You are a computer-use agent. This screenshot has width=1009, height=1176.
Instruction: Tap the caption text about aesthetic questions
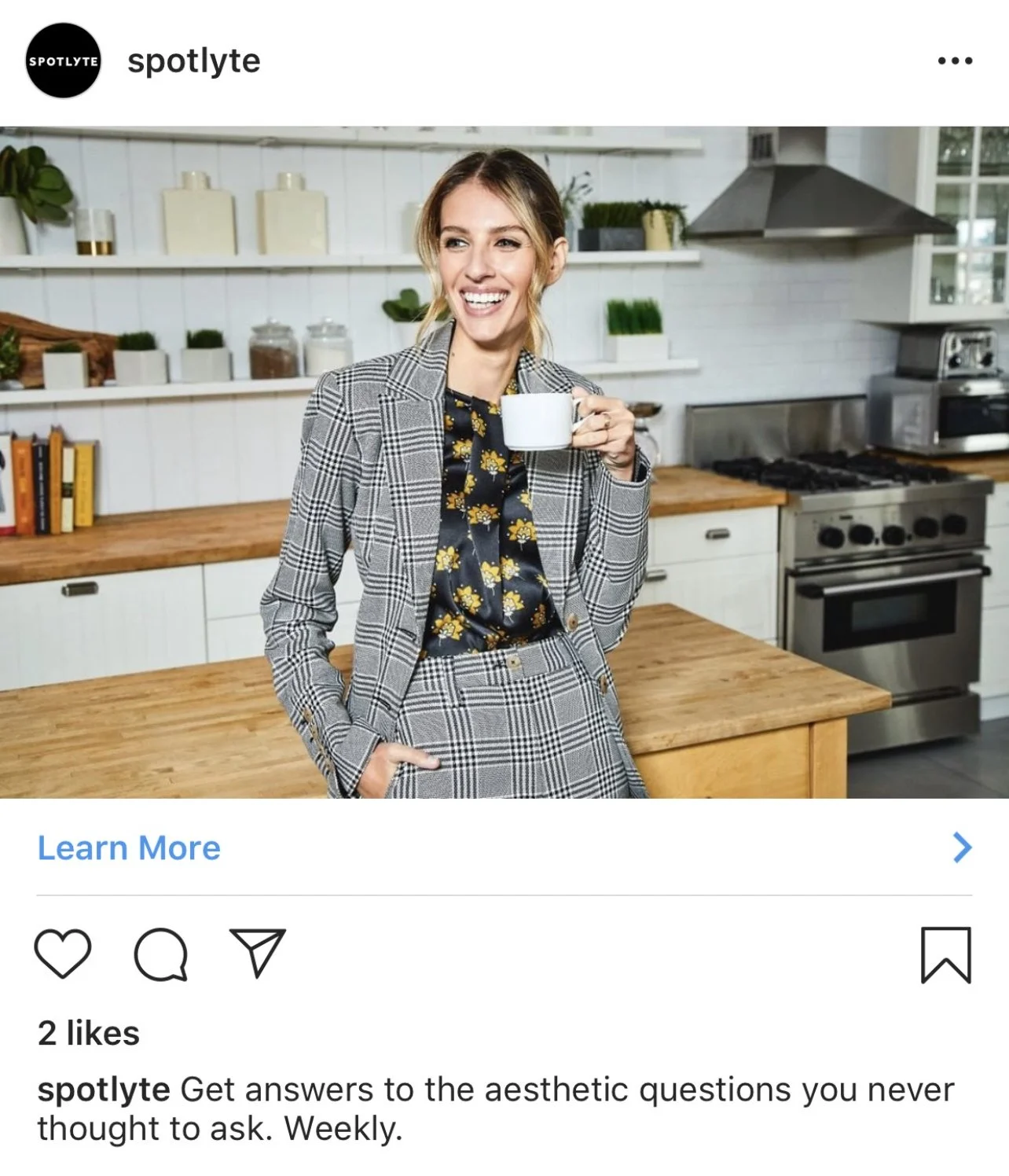click(x=495, y=1108)
